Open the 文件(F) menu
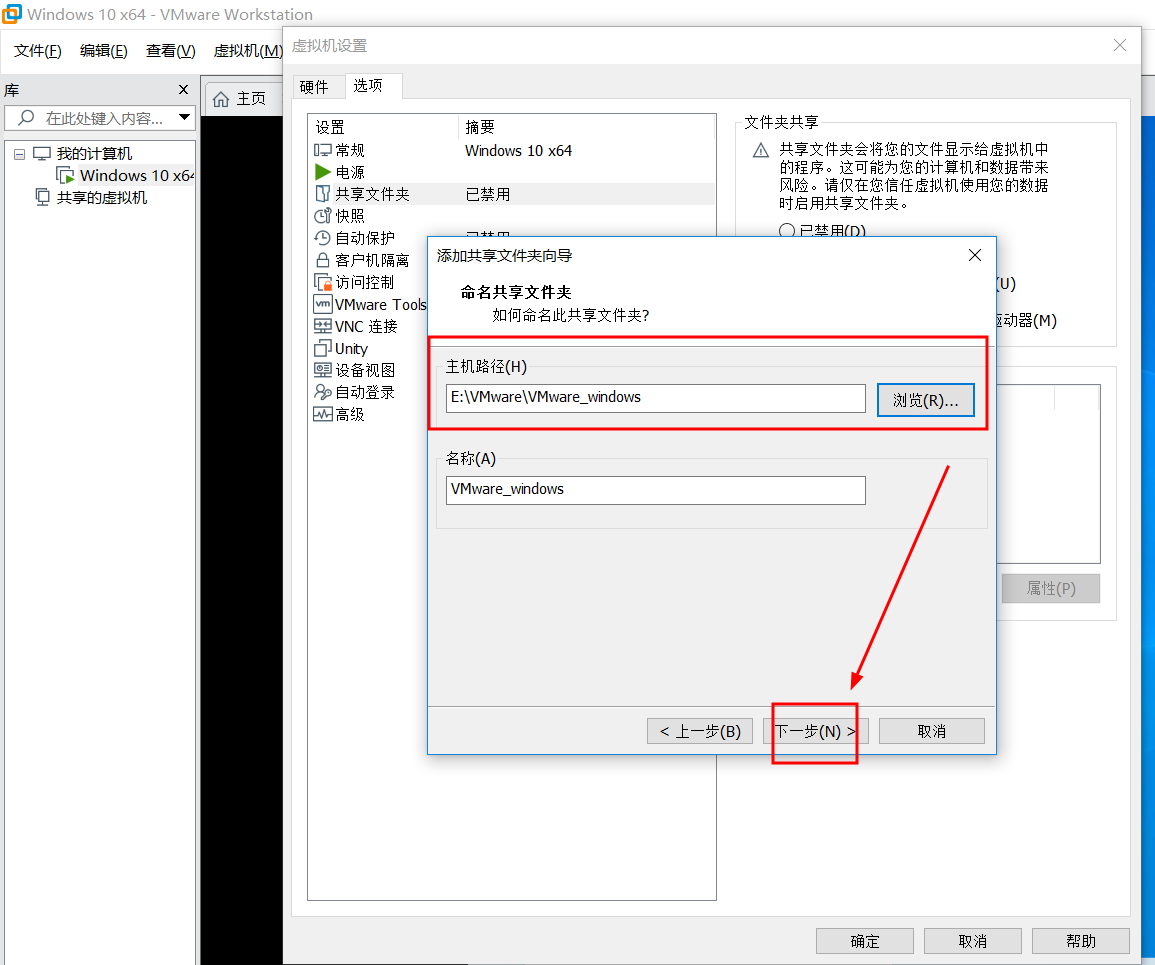Screen dimensions: 1155x965 pyautogui.click(x=38, y=51)
